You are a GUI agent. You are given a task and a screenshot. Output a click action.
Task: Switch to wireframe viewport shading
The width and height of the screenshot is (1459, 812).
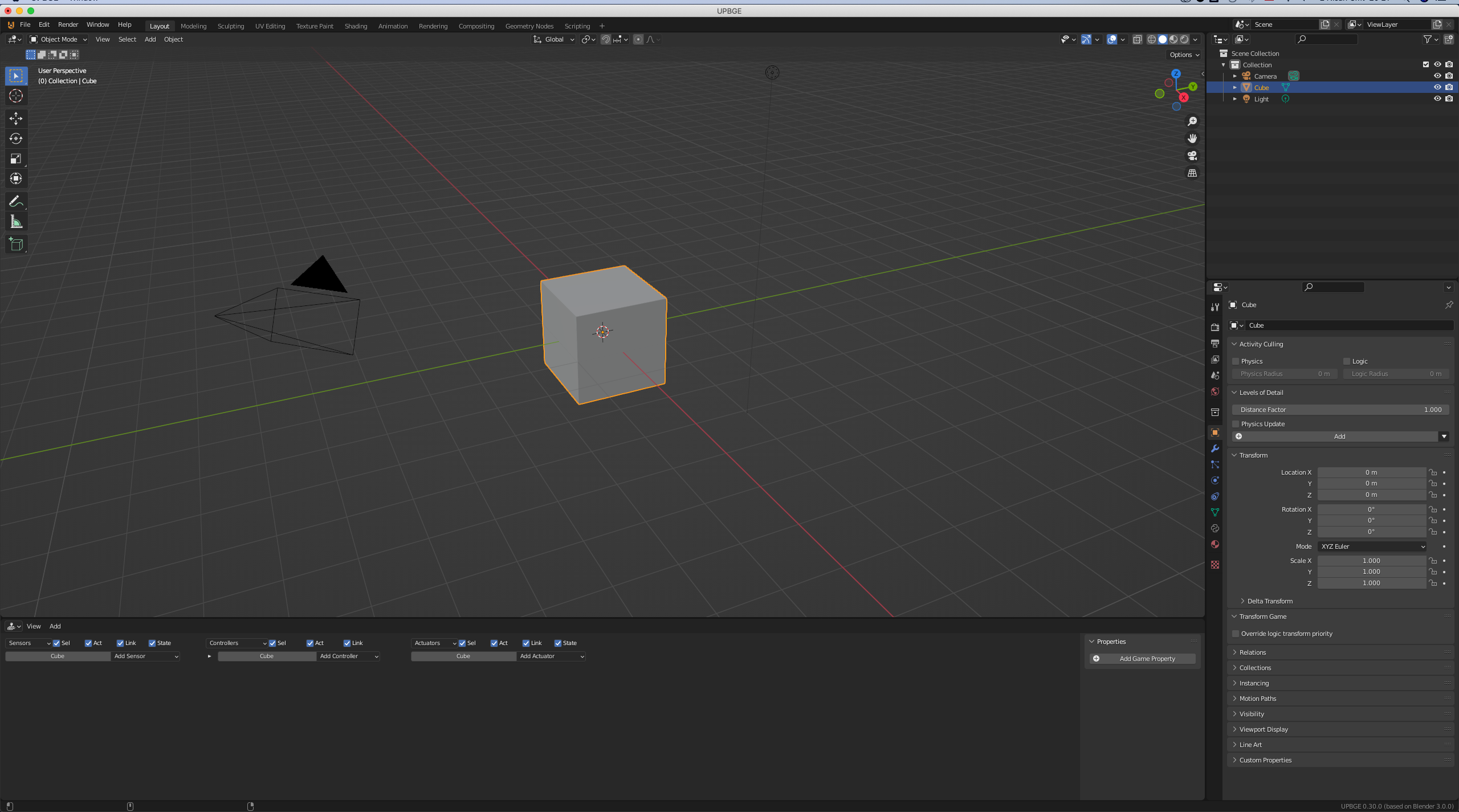click(1152, 39)
